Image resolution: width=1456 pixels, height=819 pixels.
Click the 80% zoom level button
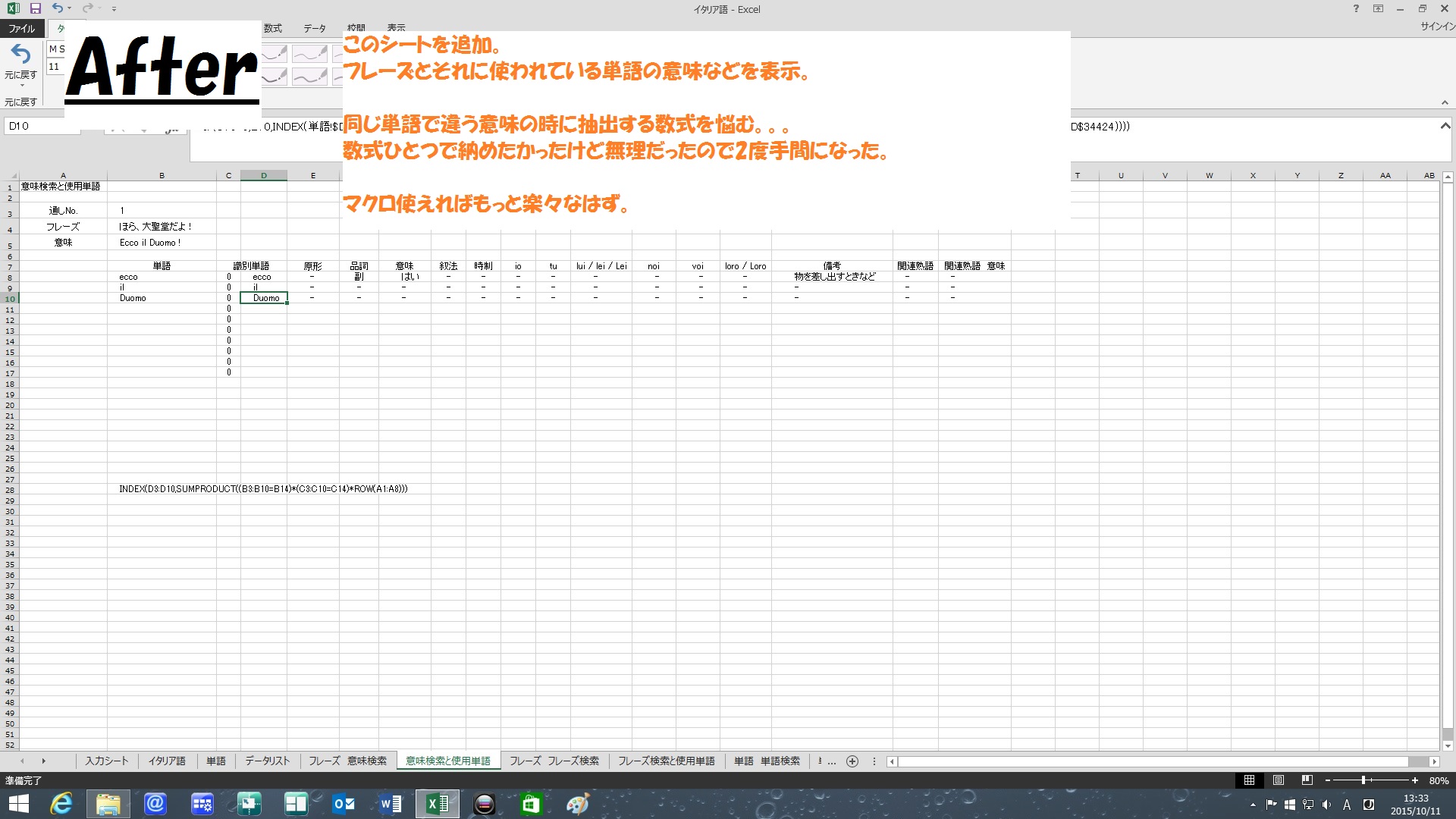click(1439, 780)
